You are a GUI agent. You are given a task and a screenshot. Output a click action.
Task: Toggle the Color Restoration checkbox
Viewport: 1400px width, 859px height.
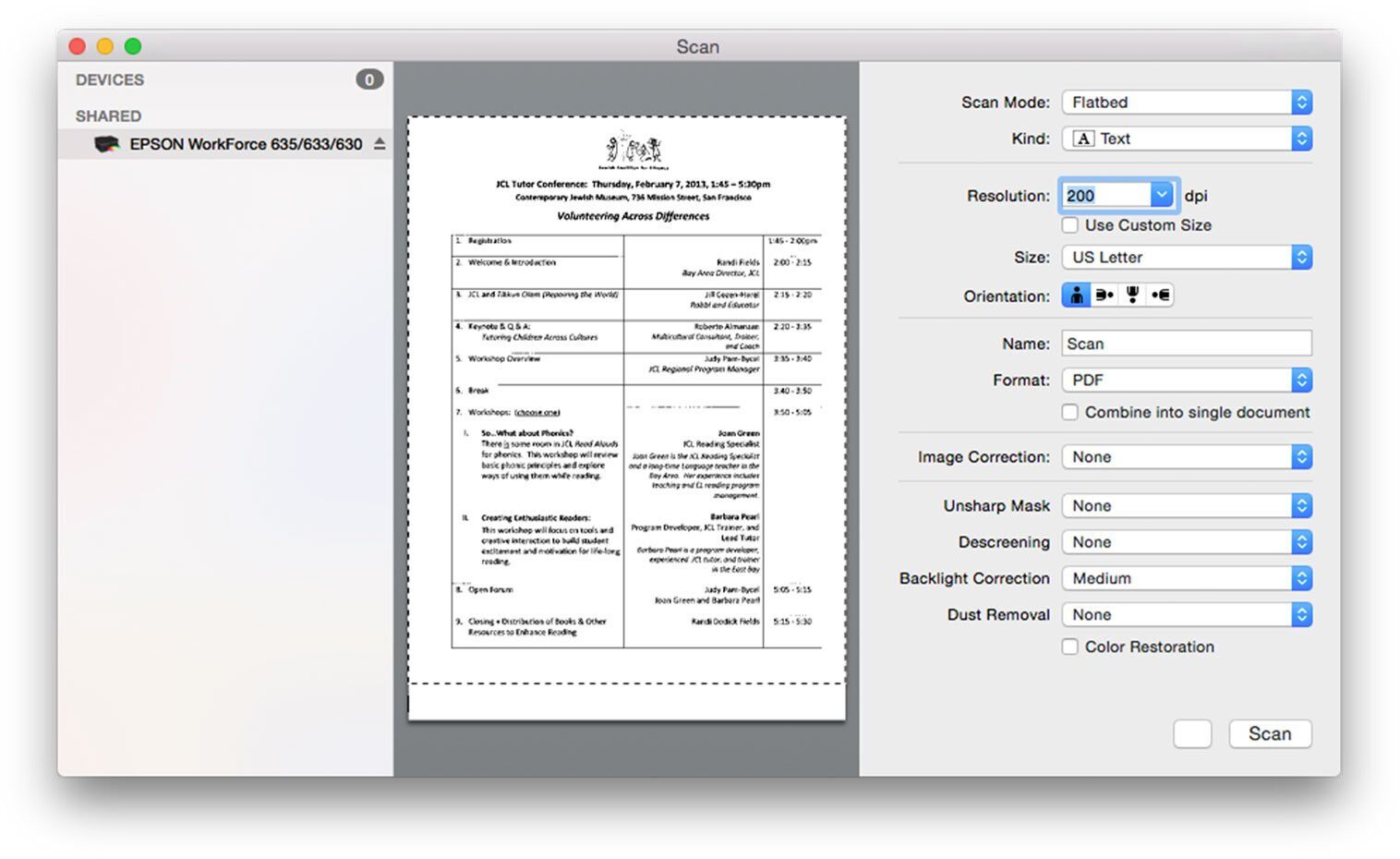pyautogui.click(x=1070, y=647)
